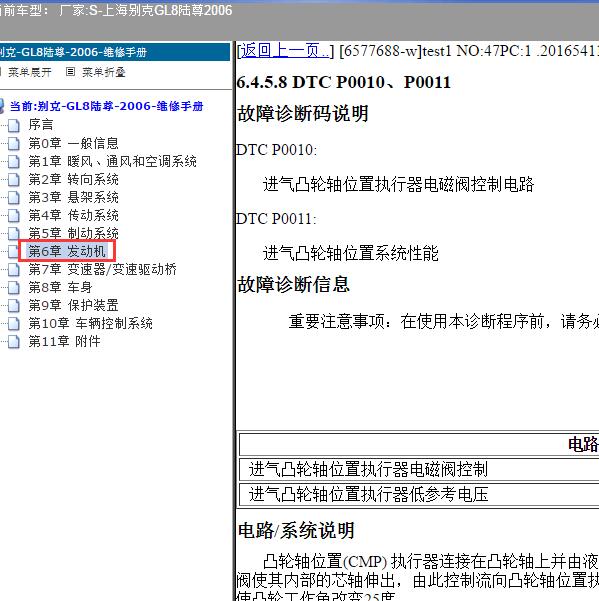Click the text 厂家:S-上海别克GL8陆尊2006
The image size is (599, 601).
tap(146, 10)
